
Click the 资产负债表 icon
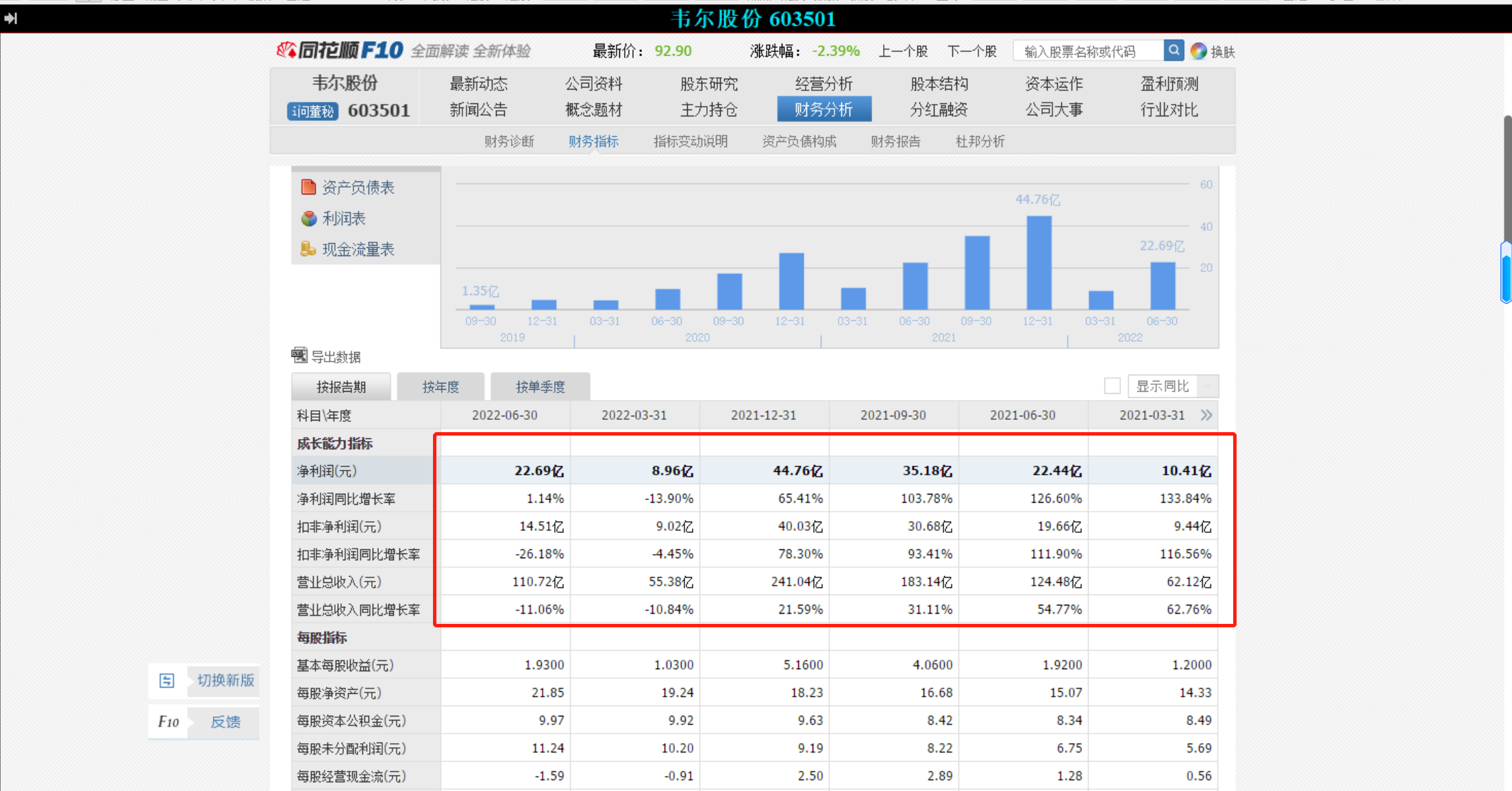coord(308,187)
